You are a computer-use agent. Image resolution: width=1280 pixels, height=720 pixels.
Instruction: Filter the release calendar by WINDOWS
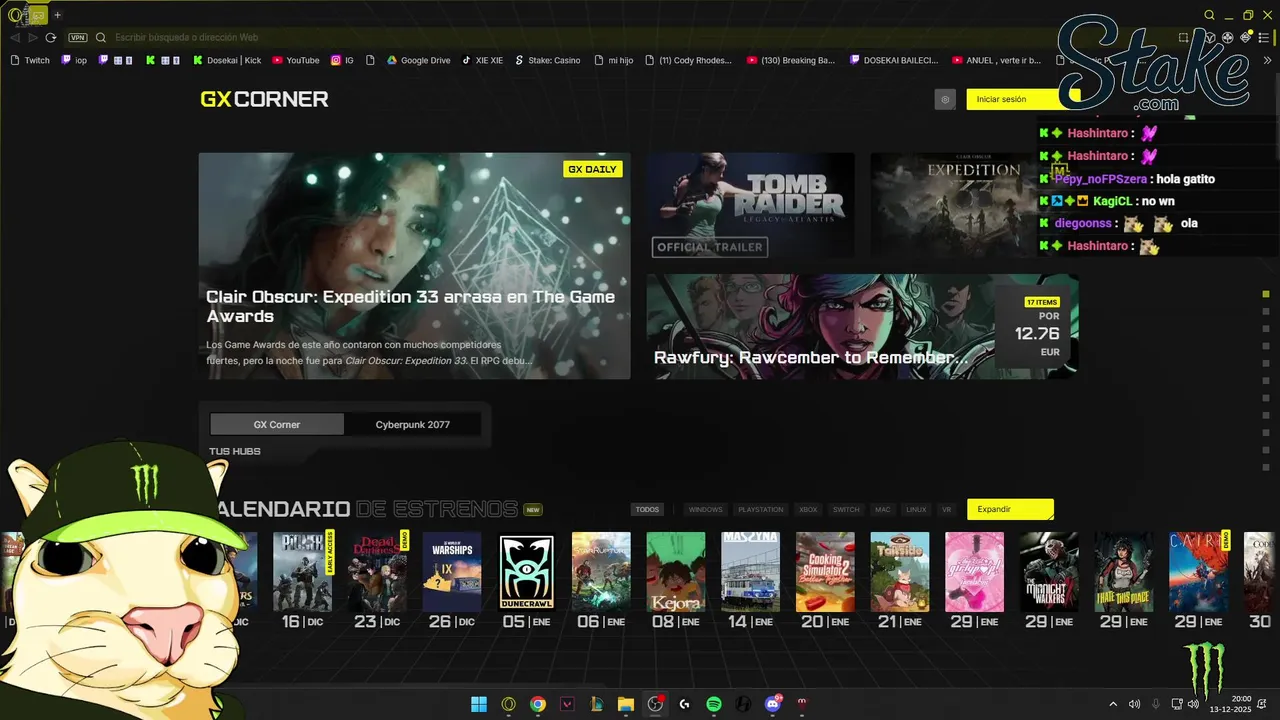705,509
